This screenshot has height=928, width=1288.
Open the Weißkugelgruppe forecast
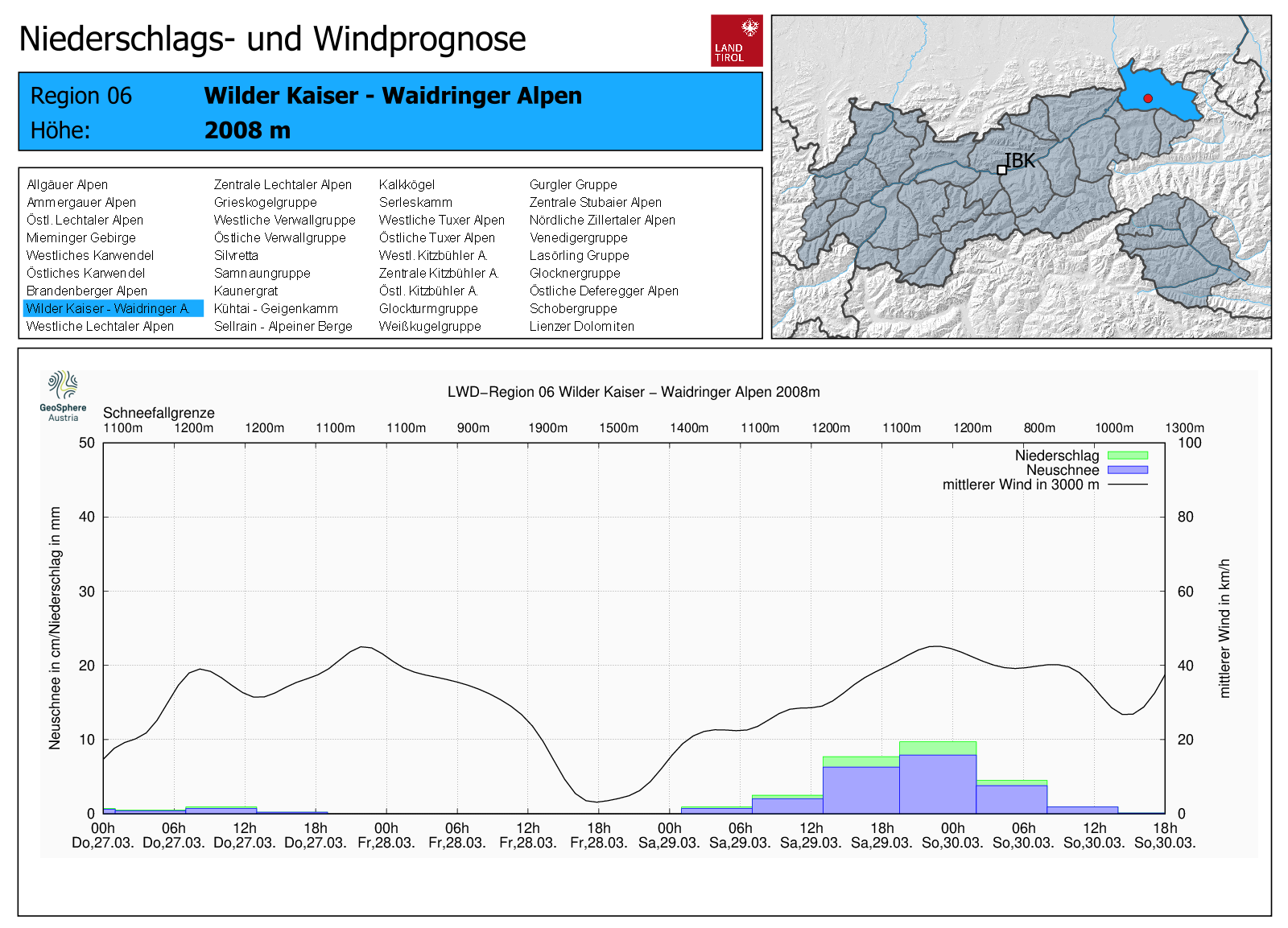(x=430, y=326)
